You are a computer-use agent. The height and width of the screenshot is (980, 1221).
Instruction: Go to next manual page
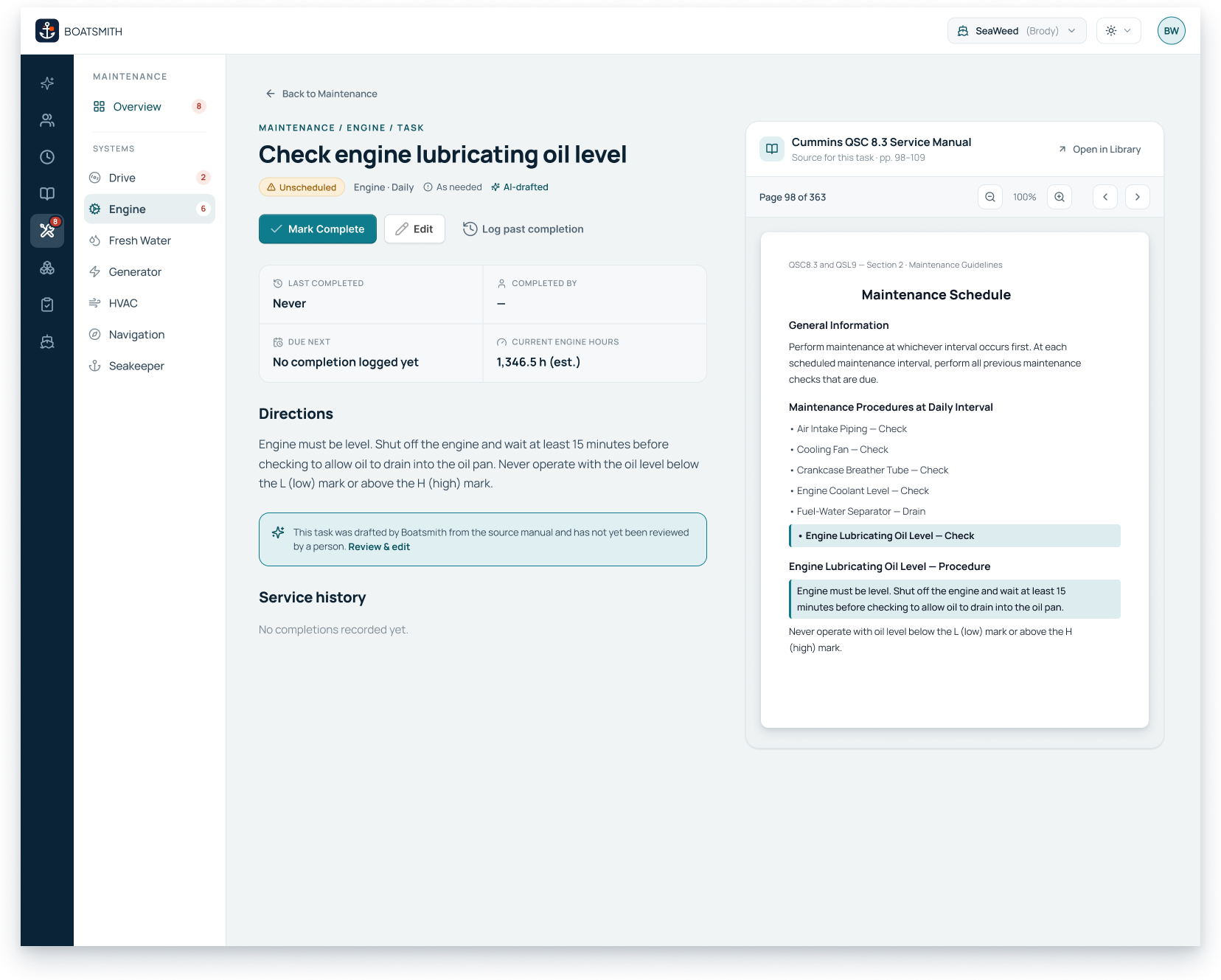click(1138, 197)
